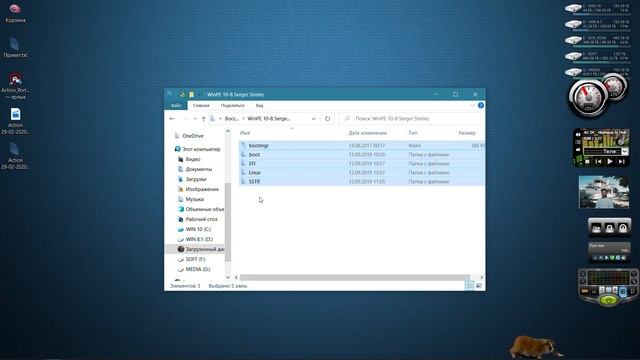Open Объемные объекты in the sidebar

tap(201, 209)
